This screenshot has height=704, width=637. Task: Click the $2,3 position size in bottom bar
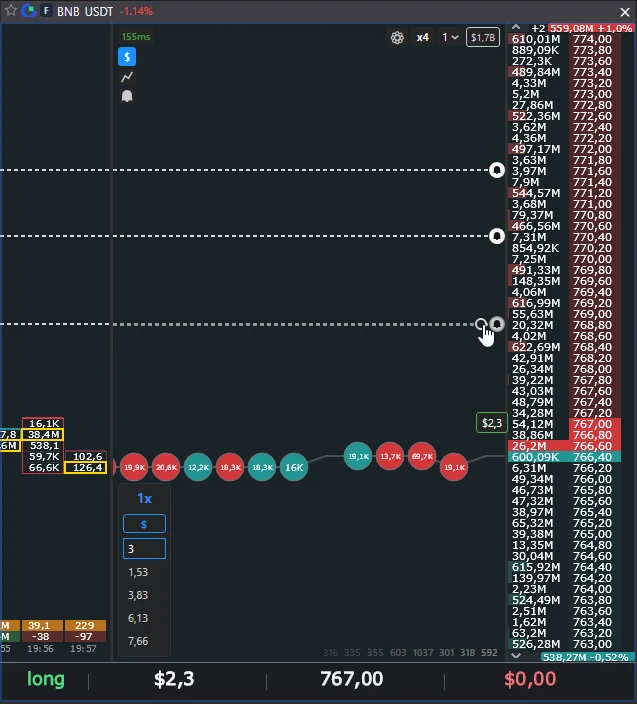point(174,679)
